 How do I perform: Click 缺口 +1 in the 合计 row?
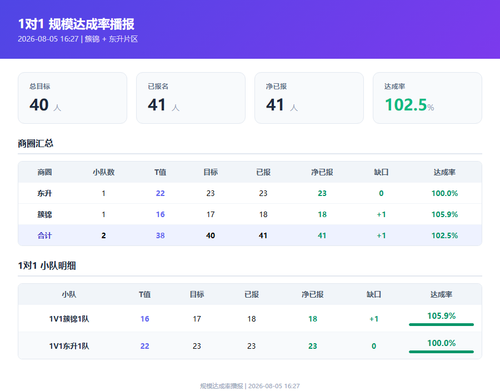(x=381, y=235)
